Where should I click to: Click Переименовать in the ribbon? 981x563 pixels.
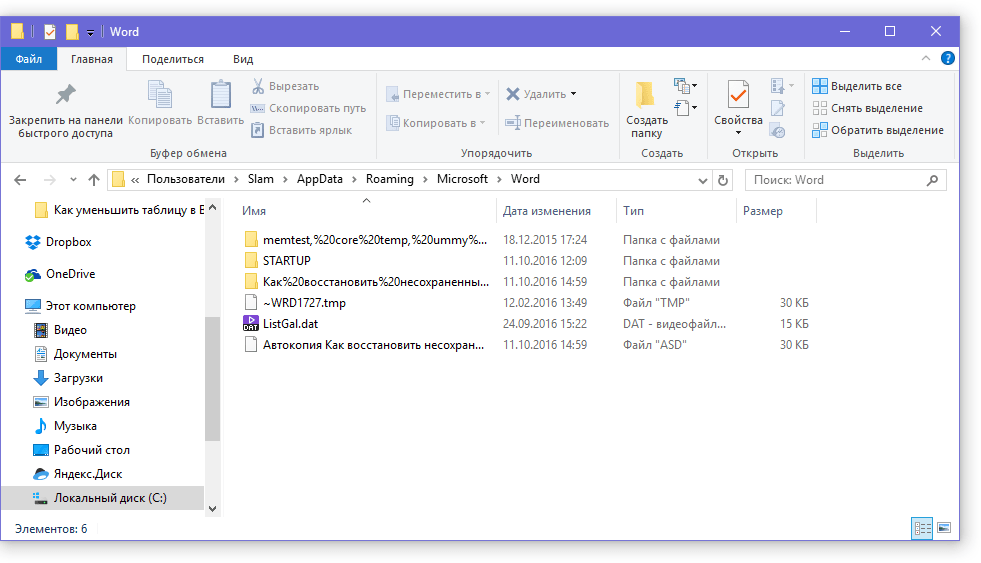click(557, 123)
